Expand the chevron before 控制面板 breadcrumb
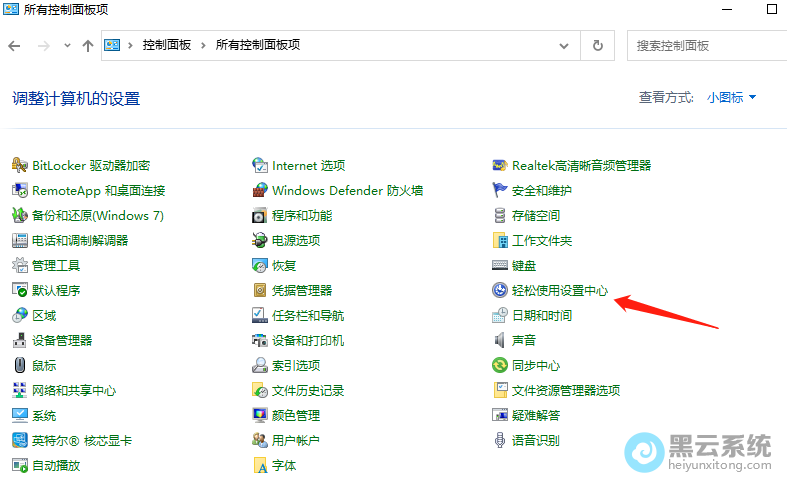This screenshot has width=787, height=477. coord(130,46)
